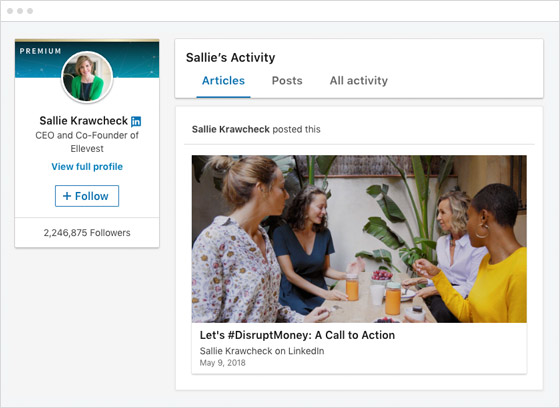
Task: Open the All activity tab
Action: click(x=359, y=81)
